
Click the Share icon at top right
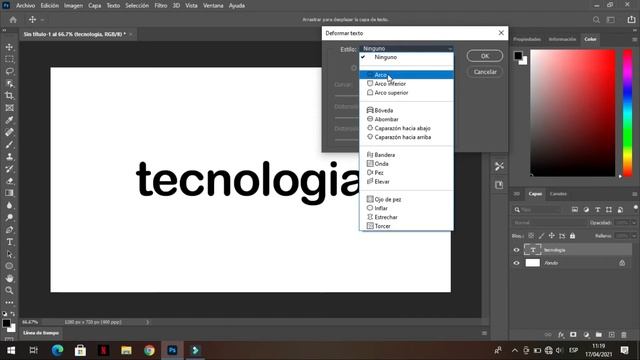point(631,20)
